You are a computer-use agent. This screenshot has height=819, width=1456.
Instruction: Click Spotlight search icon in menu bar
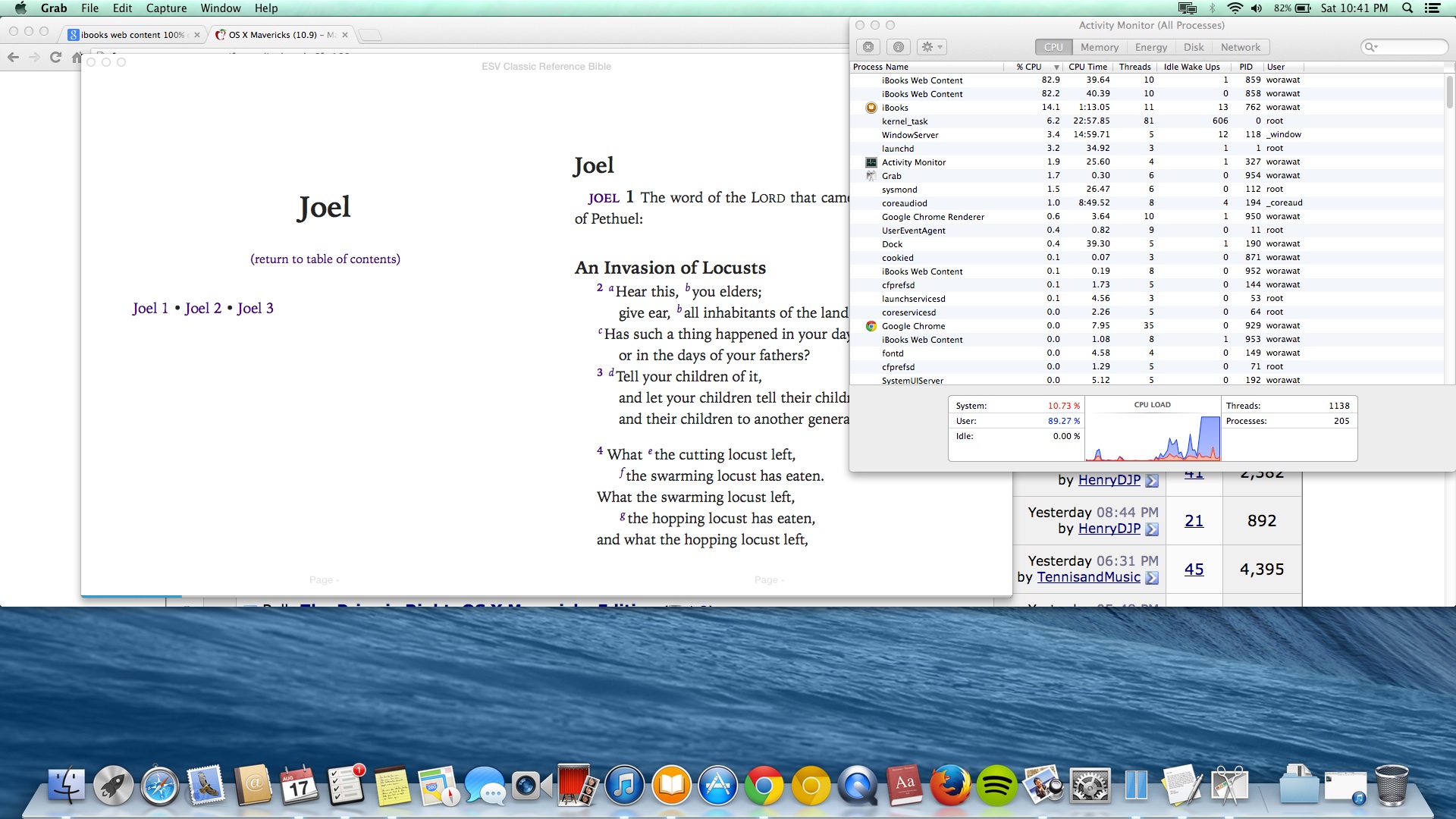point(1407,8)
